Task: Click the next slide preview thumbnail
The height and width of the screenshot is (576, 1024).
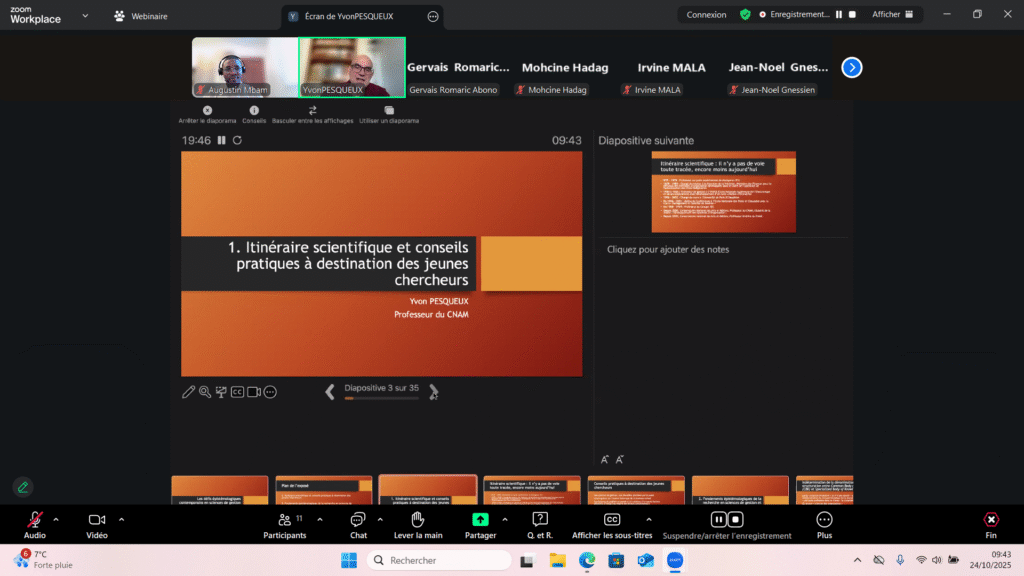Action: [x=723, y=191]
